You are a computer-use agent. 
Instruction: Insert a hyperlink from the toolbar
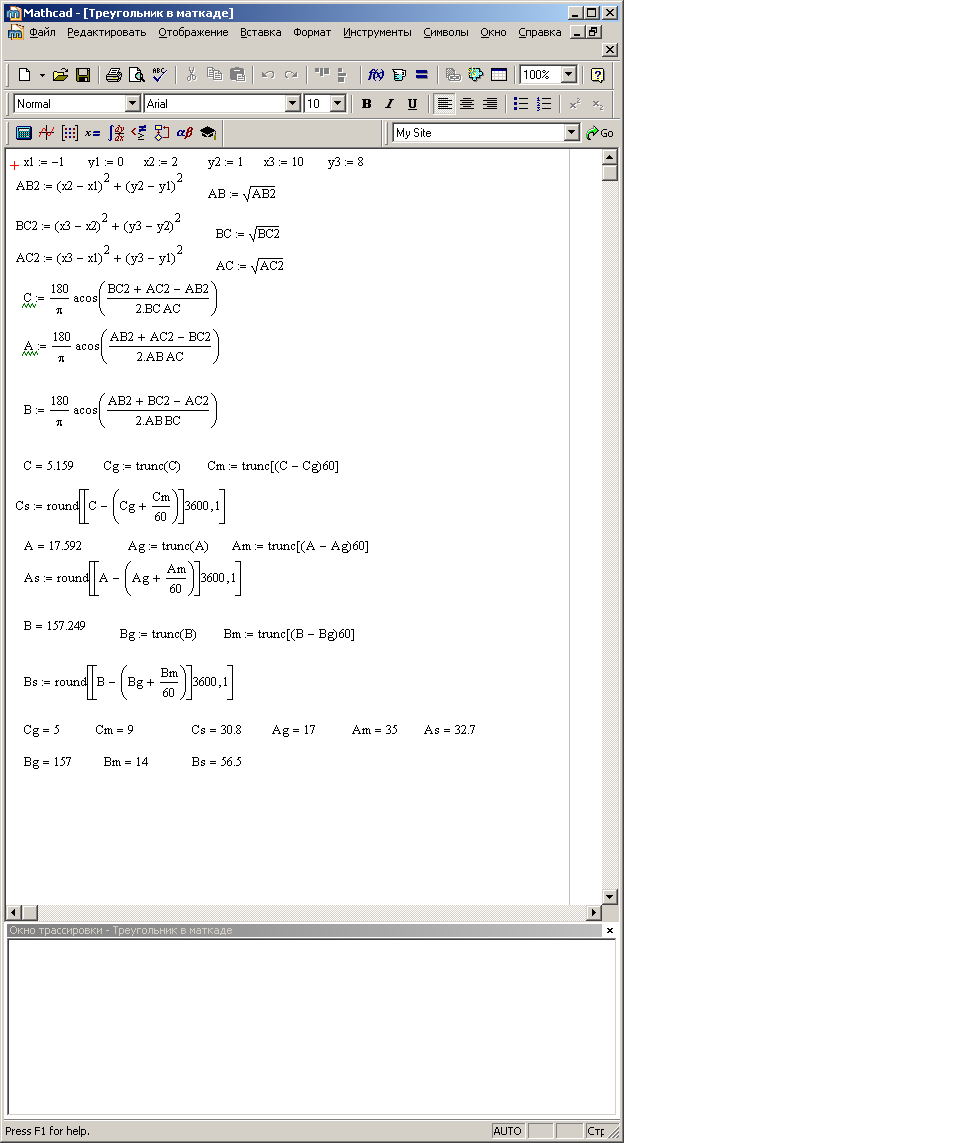[x=453, y=74]
